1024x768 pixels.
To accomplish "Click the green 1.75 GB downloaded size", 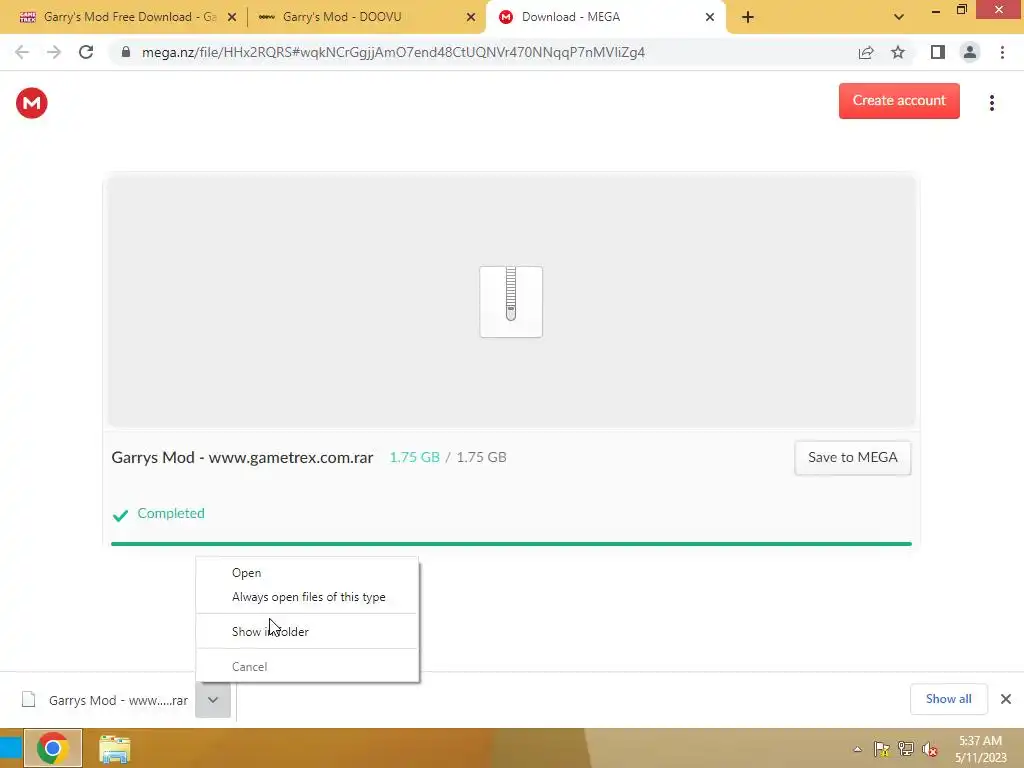I will point(415,457).
